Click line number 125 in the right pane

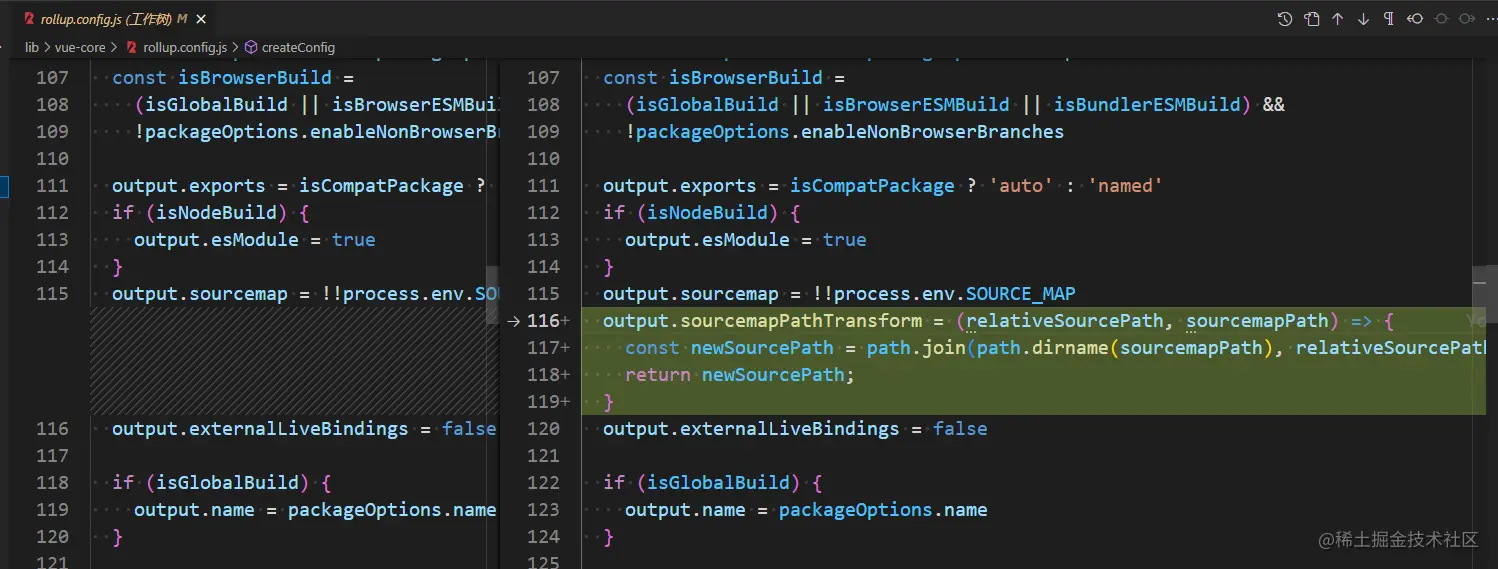544,564
